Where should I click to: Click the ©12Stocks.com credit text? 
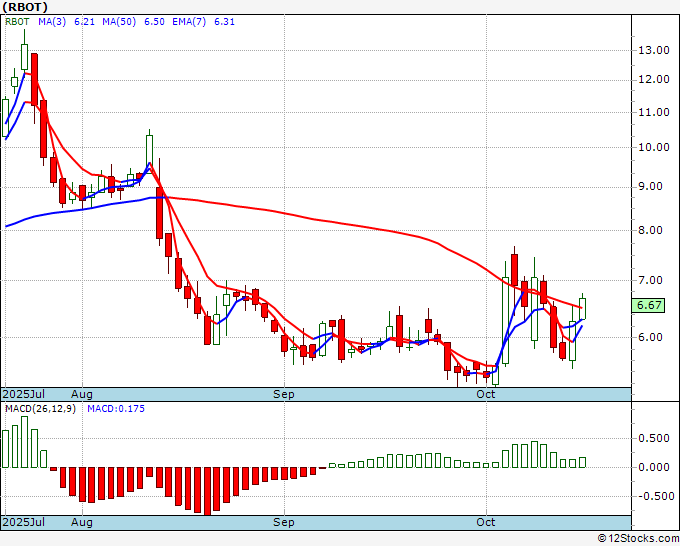(638, 538)
